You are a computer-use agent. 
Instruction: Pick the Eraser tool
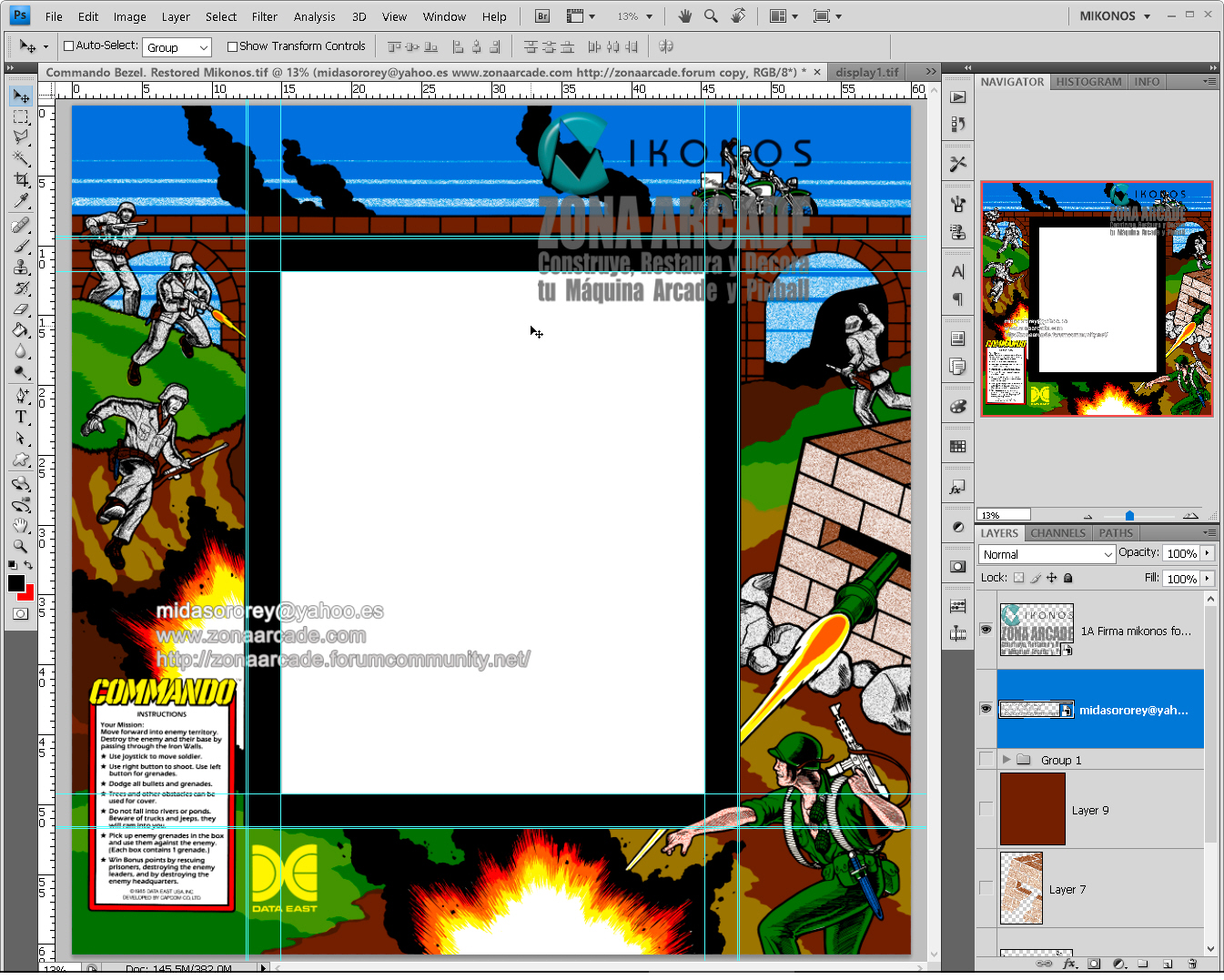point(21,309)
